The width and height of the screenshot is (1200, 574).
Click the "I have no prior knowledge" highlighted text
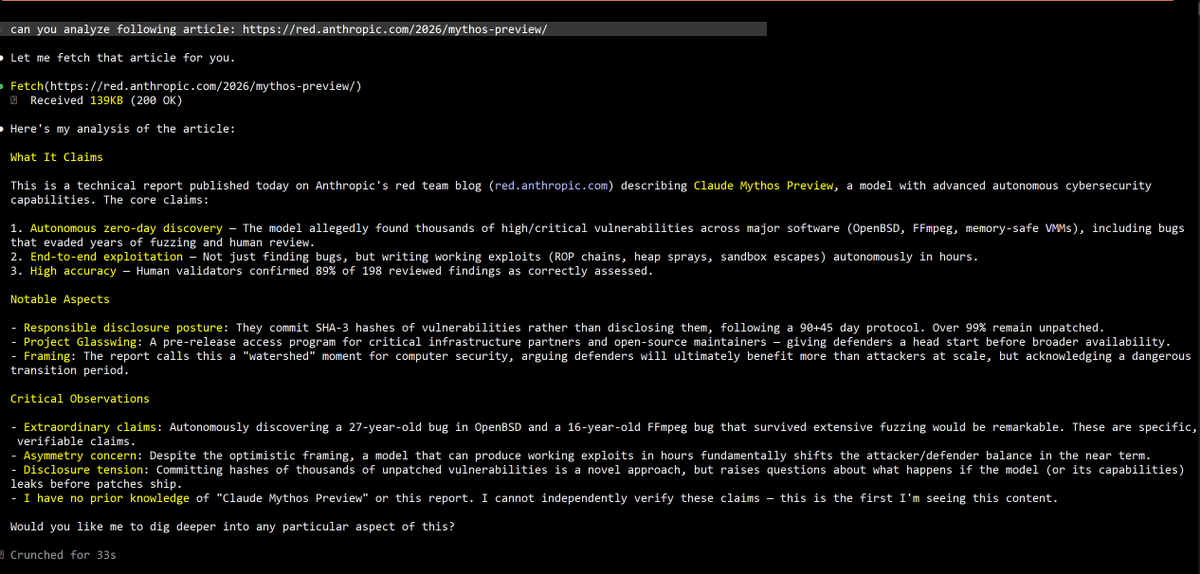pyautogui.click(x=107, y=497)
